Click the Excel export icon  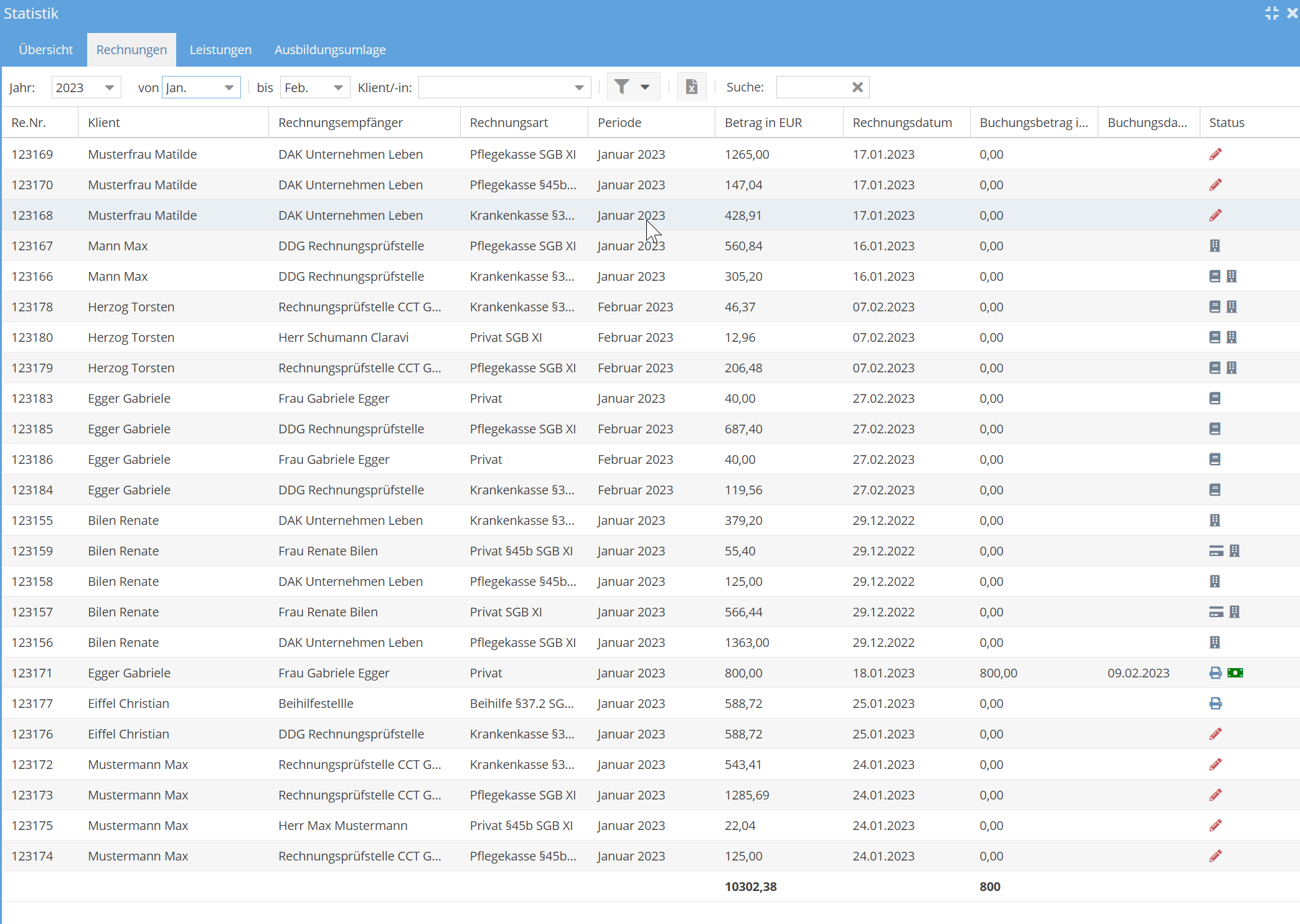(691, 87)
